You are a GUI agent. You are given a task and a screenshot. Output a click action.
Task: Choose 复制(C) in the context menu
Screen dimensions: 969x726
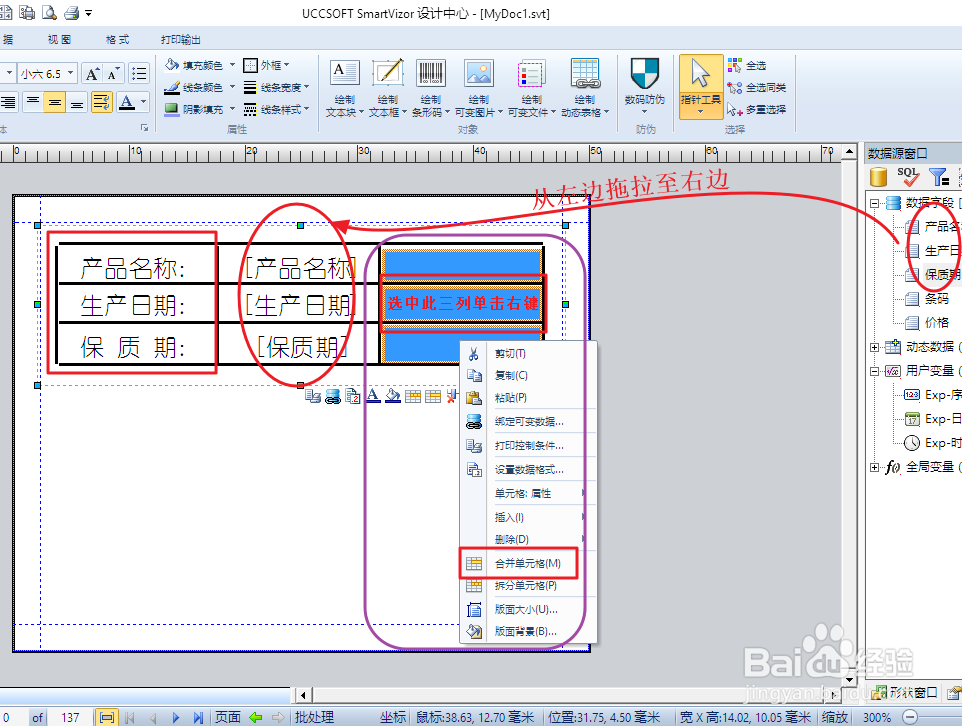coord(527,376)
